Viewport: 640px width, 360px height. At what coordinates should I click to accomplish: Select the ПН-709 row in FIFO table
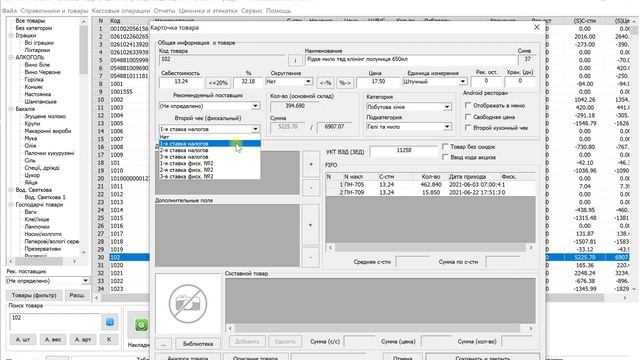click(430, 192)
